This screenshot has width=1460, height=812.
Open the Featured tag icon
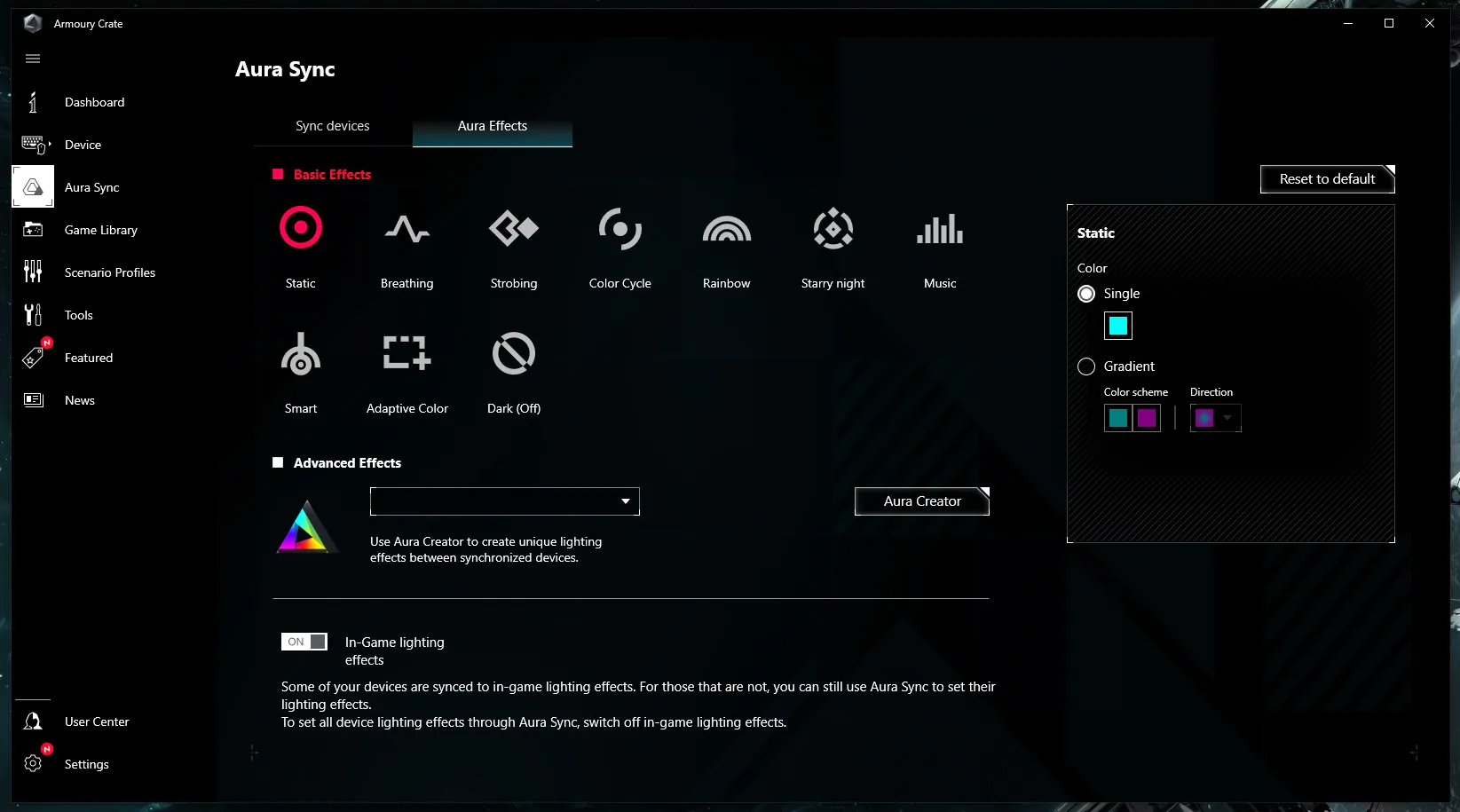pos(33,358)
